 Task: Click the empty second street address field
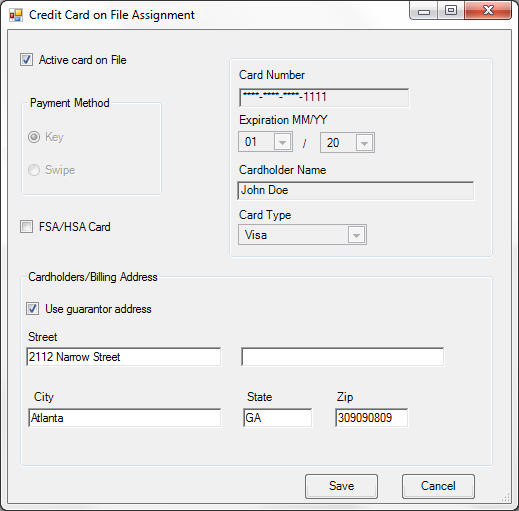[x=343, y=357]
